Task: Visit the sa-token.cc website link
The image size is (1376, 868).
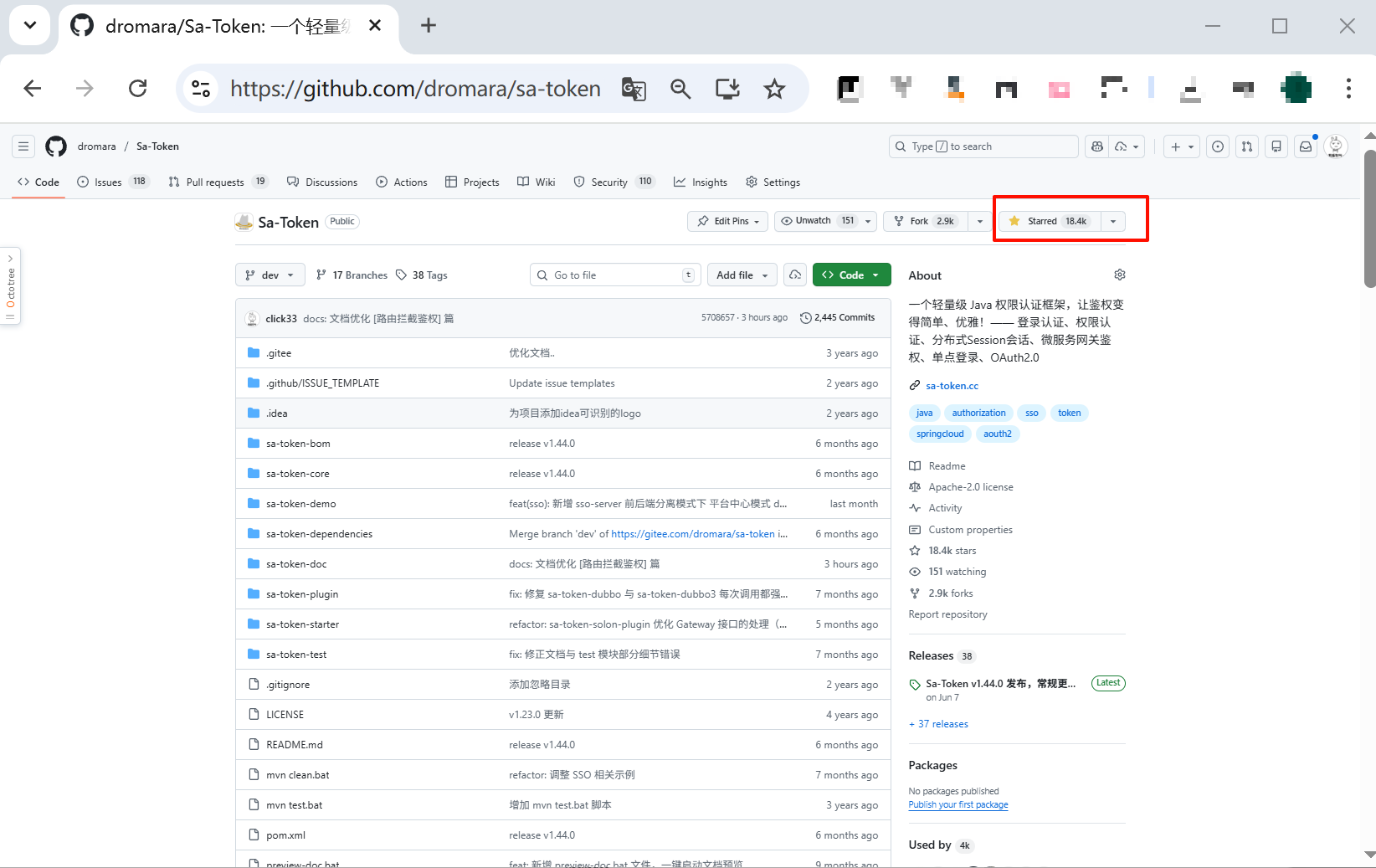Action: coord(952,385)
